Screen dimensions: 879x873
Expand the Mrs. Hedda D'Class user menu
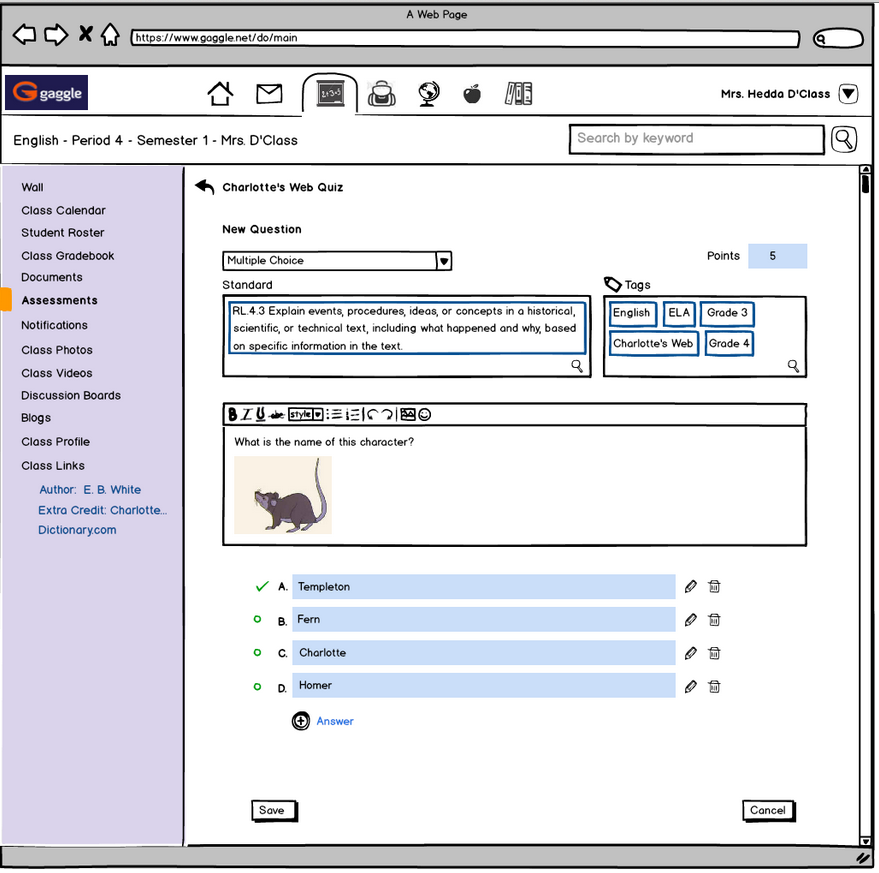coord(848,94)
